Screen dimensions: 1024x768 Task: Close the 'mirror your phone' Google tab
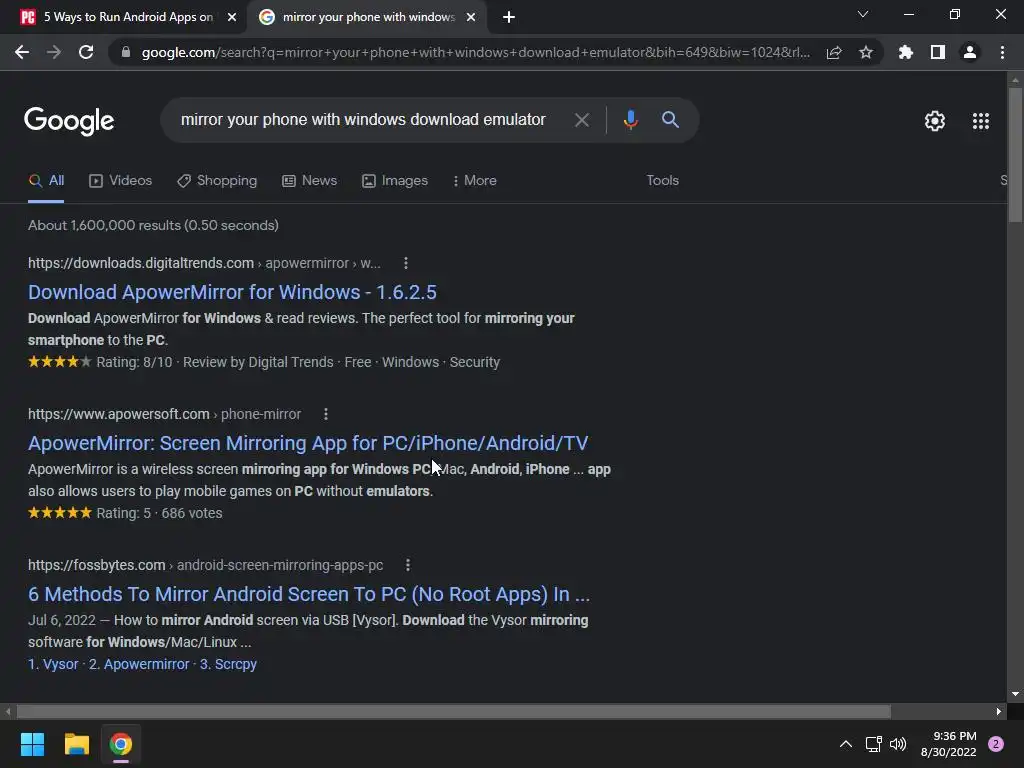tap(471, 18)
